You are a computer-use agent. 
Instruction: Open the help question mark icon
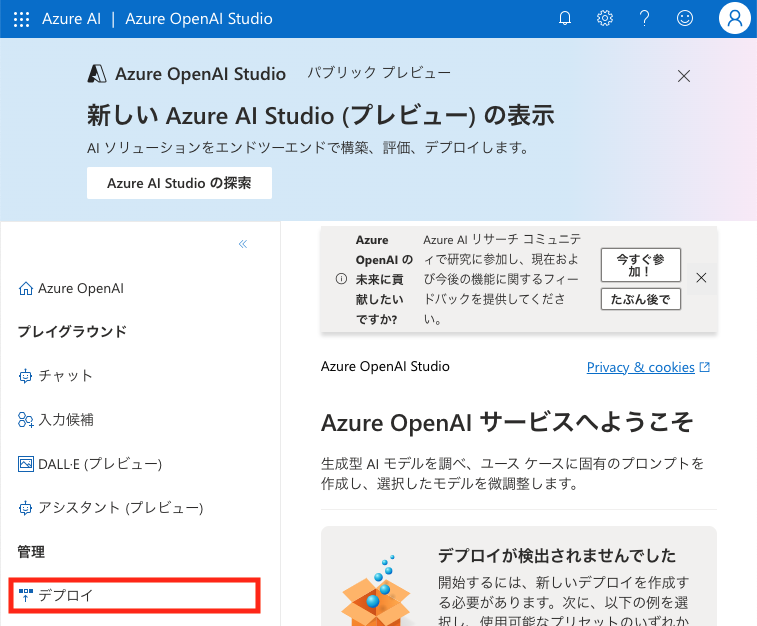click(645, 19)
